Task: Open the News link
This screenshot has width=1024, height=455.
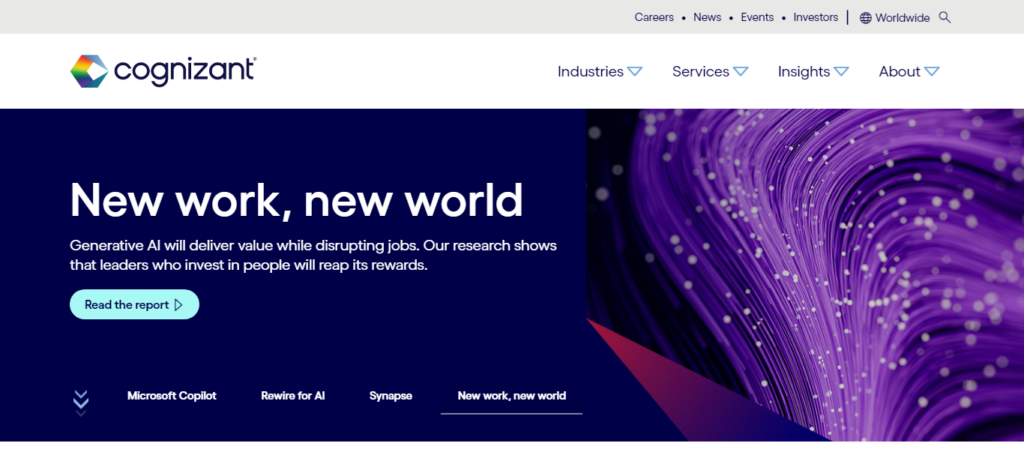Action: pos(707,17)
